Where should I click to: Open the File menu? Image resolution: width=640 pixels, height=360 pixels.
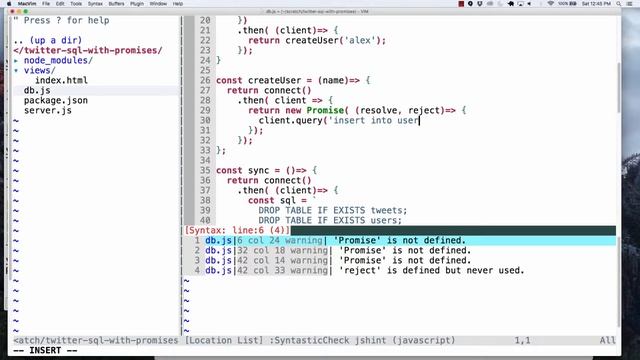tap(46, 4)
